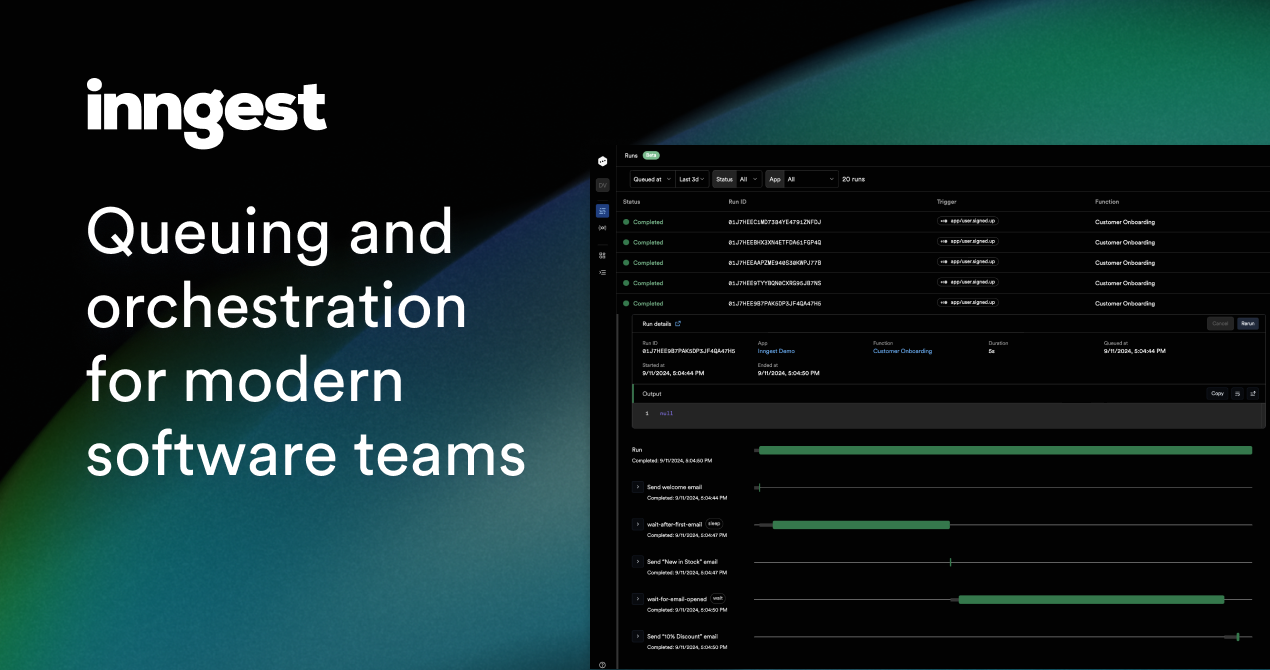Toggle the word wrap icon beside Copy
Screen dimensions: 1270x670
point(1237,393)
